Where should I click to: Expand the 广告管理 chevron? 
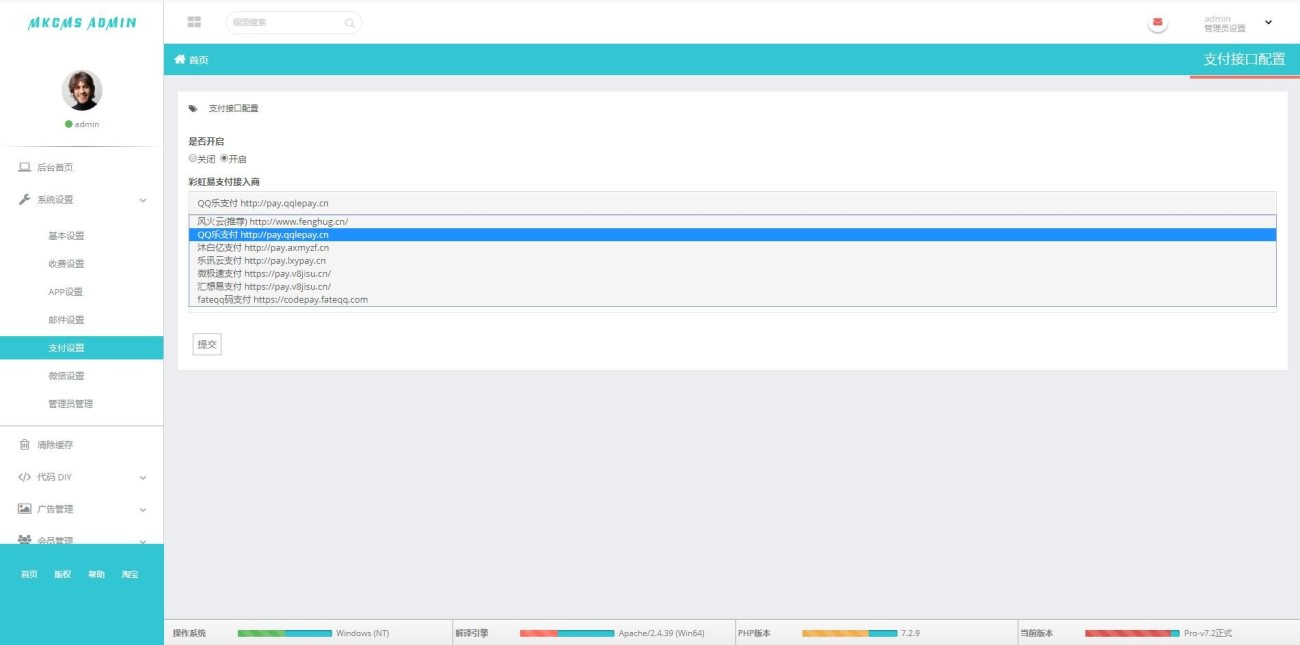pyautogui.click(x=143, y=510)
